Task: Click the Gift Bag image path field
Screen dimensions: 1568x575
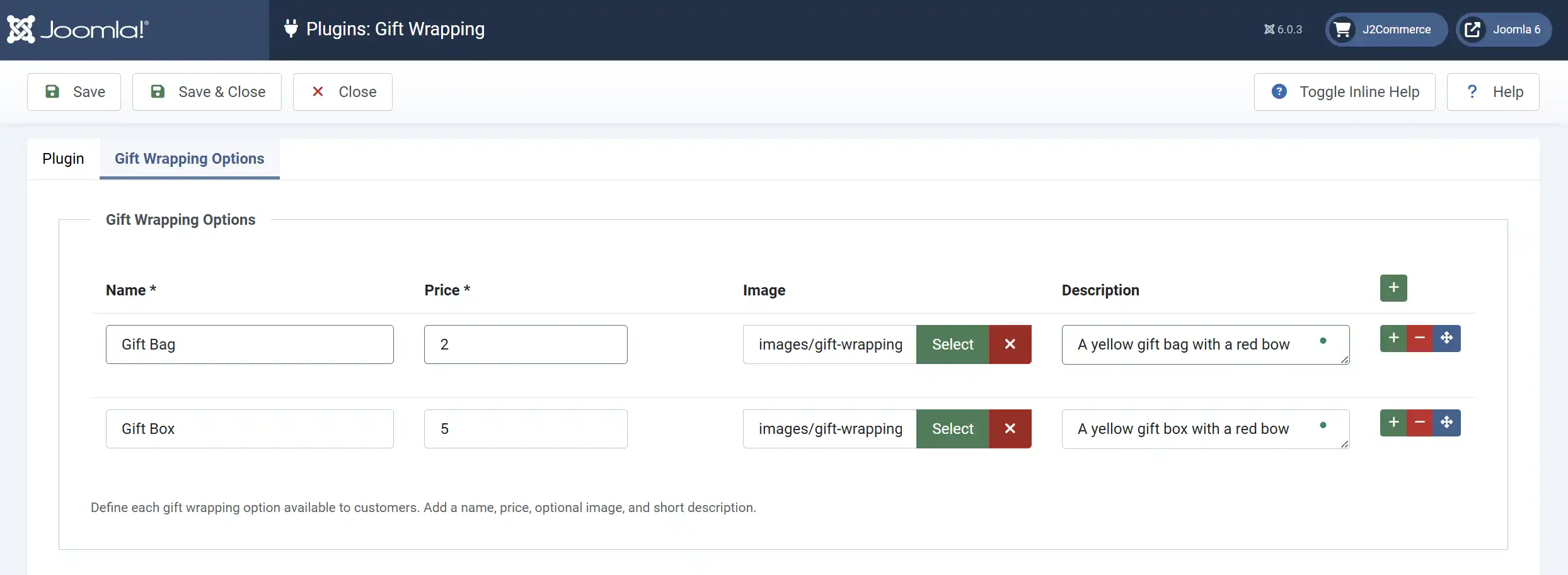Action: tap(829, 344)
